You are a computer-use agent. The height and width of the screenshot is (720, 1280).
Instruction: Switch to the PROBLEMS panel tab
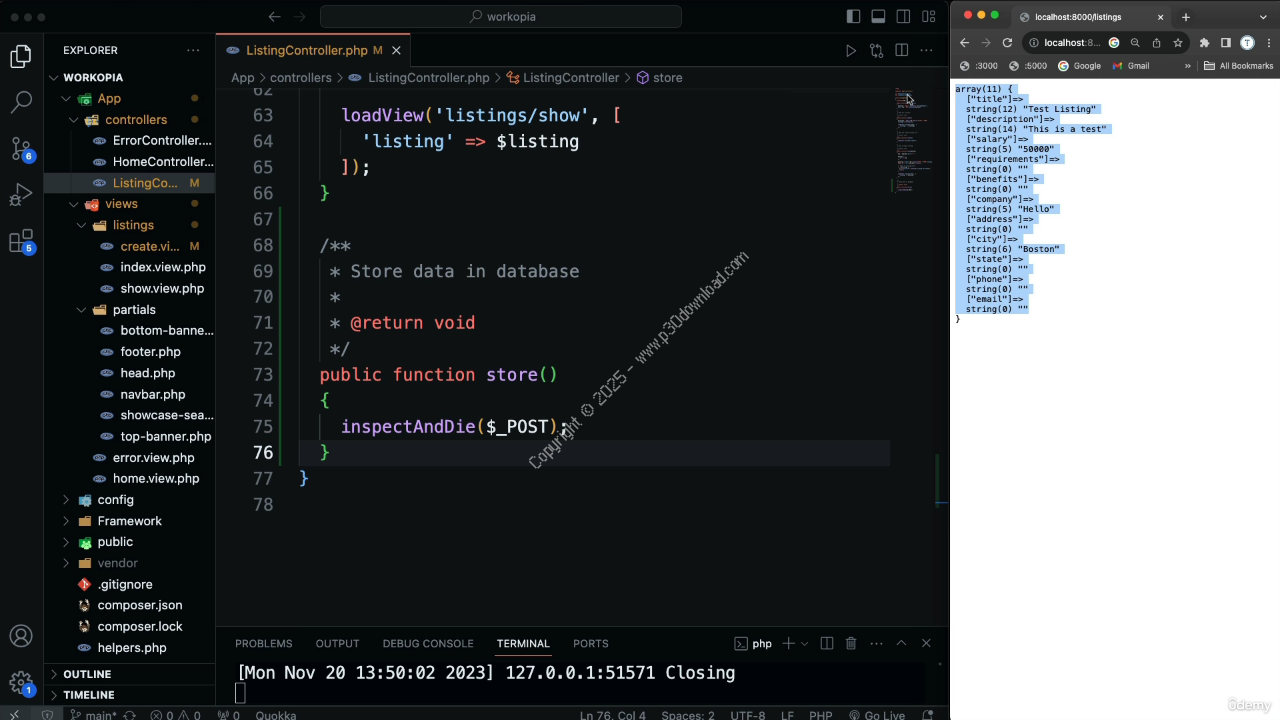[264, 643]
